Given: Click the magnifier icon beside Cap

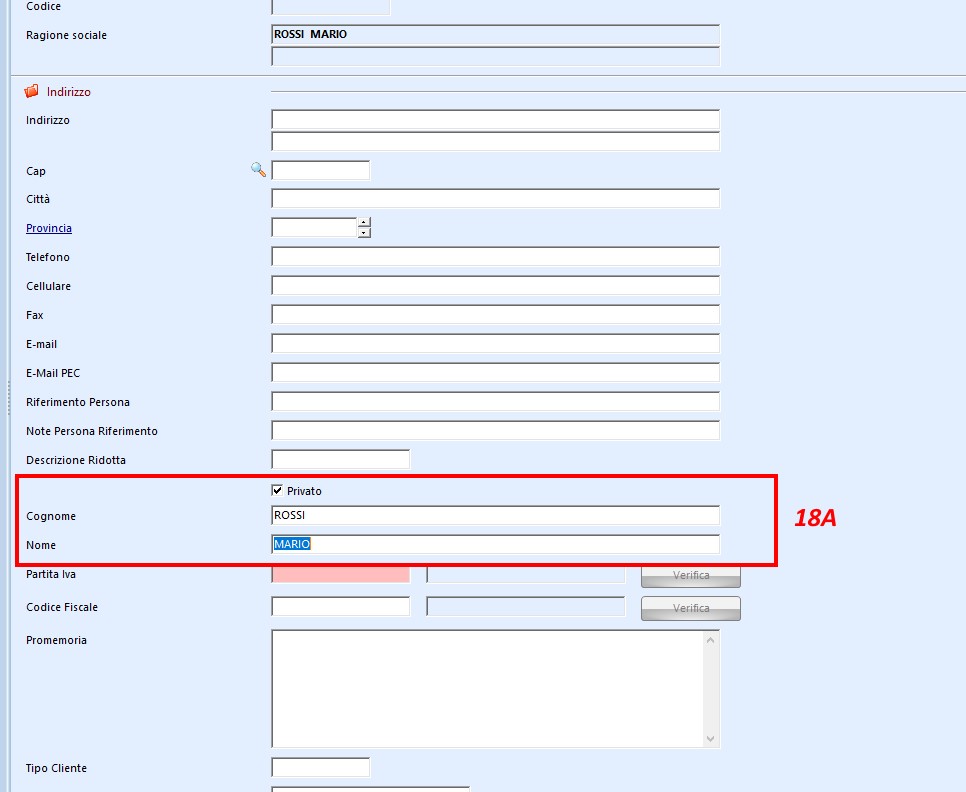Looking at the screenshot, I should pos(258,170).
